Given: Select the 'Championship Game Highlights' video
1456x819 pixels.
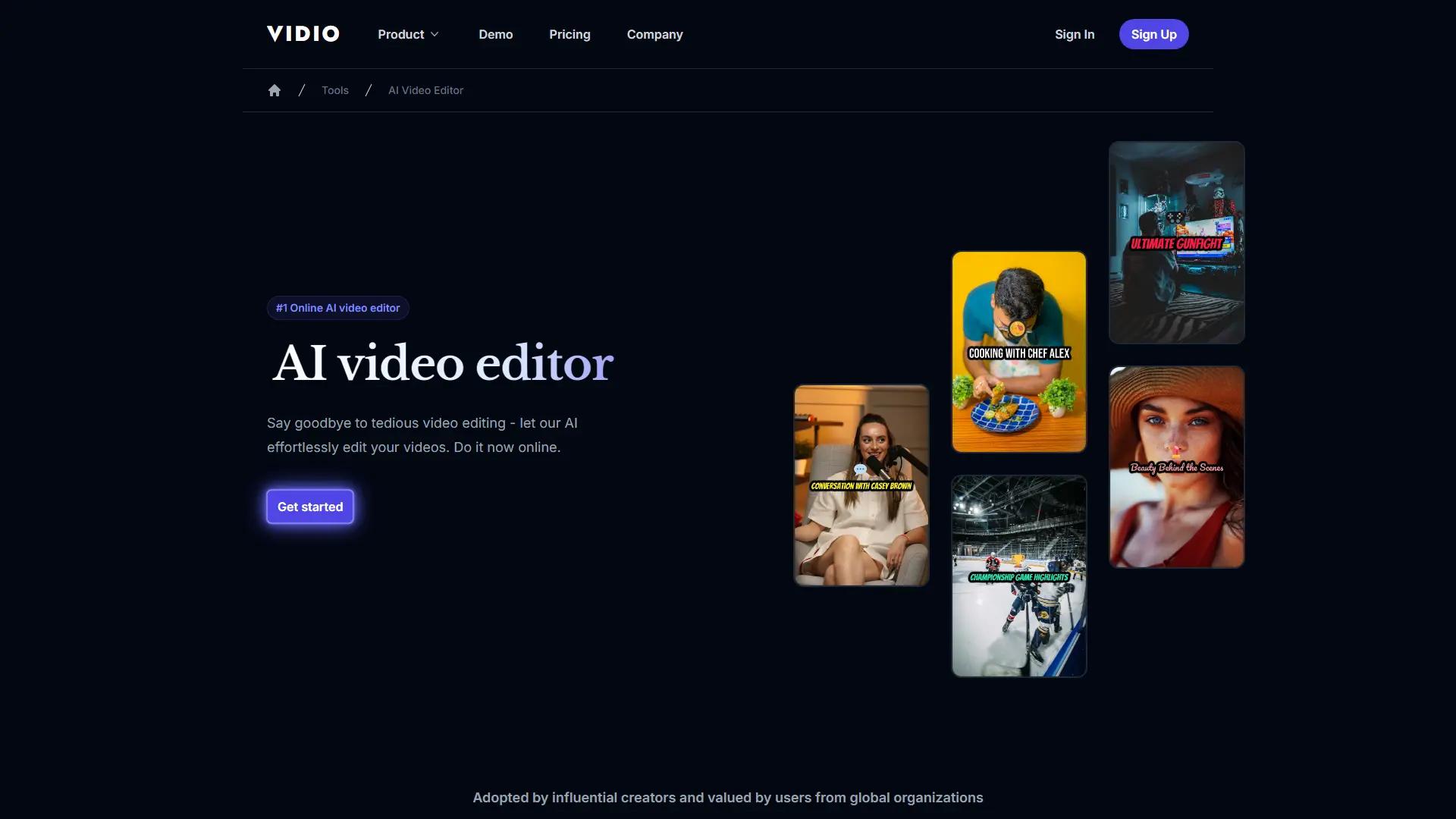Looking at the screenshot, I should (1019, 576).
